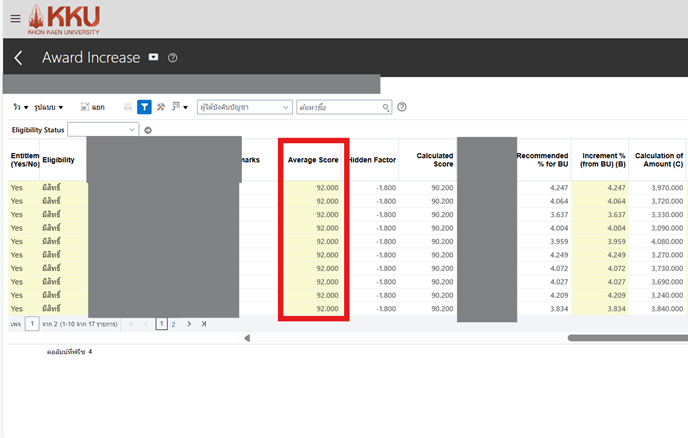Screen dimensions: 688x438
Task: Jump to last page in pagination
Action: tap(204, 324)
